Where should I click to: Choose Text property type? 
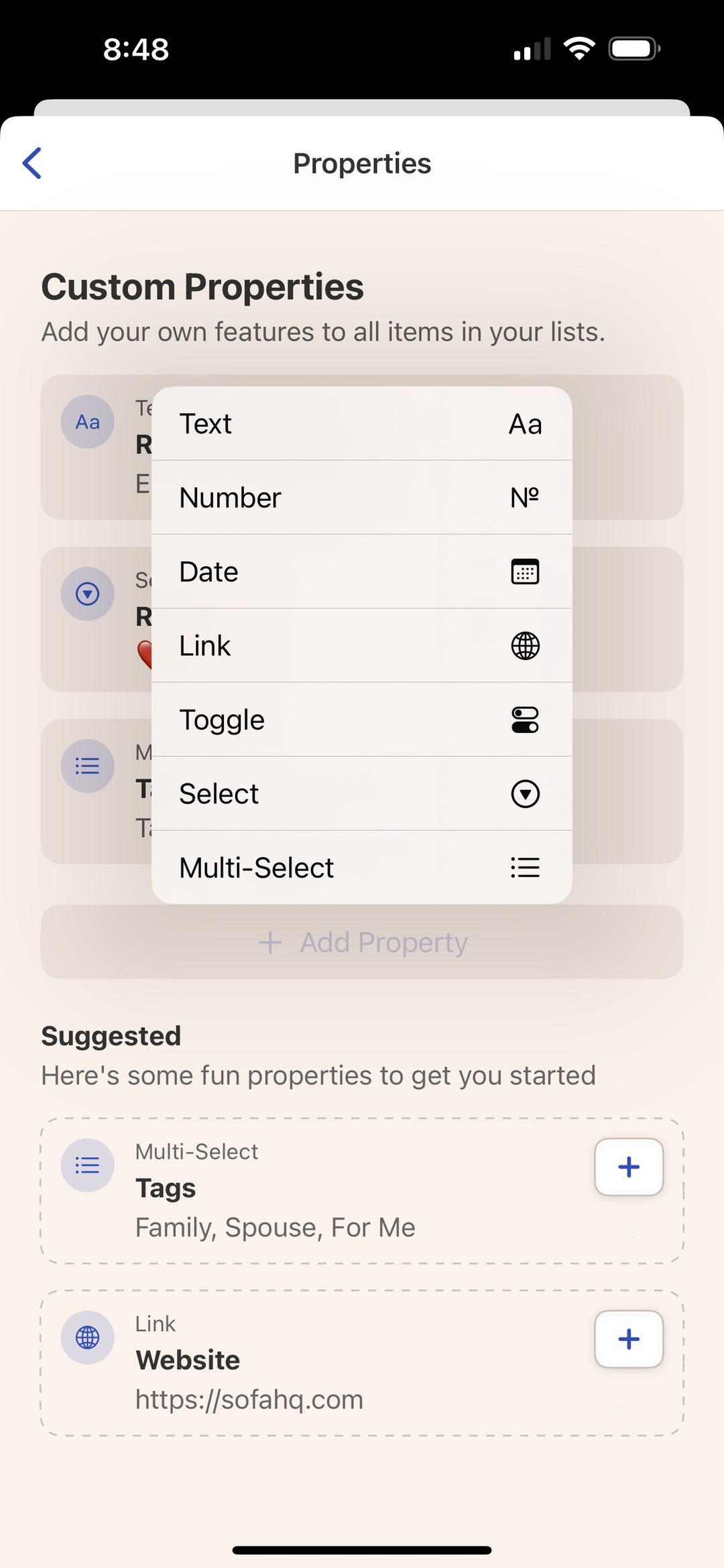(362, 423)
